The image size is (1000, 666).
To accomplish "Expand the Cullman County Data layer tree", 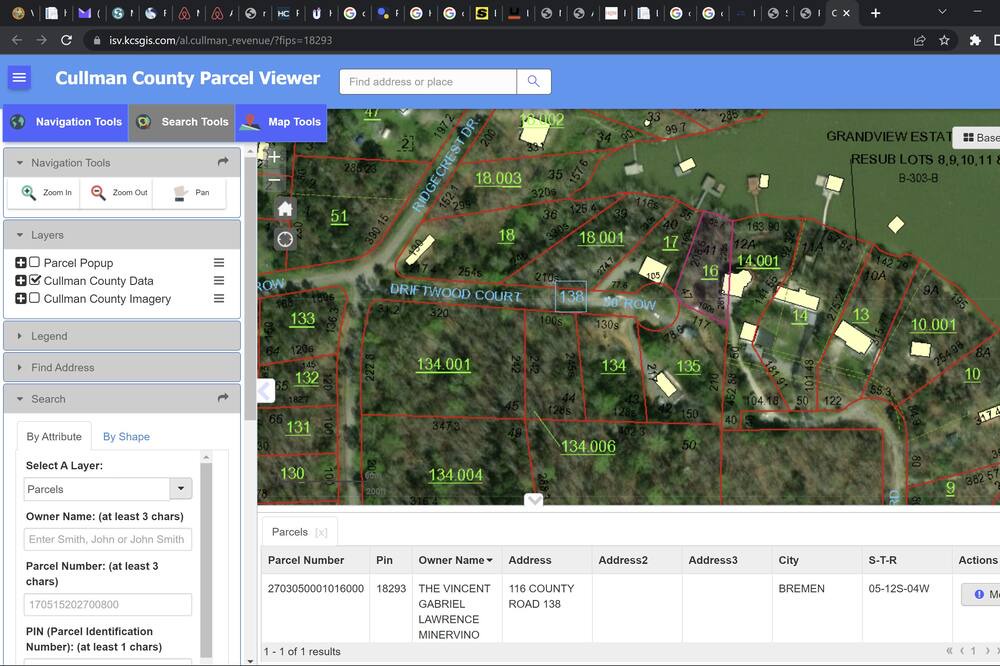I will 20,280.
